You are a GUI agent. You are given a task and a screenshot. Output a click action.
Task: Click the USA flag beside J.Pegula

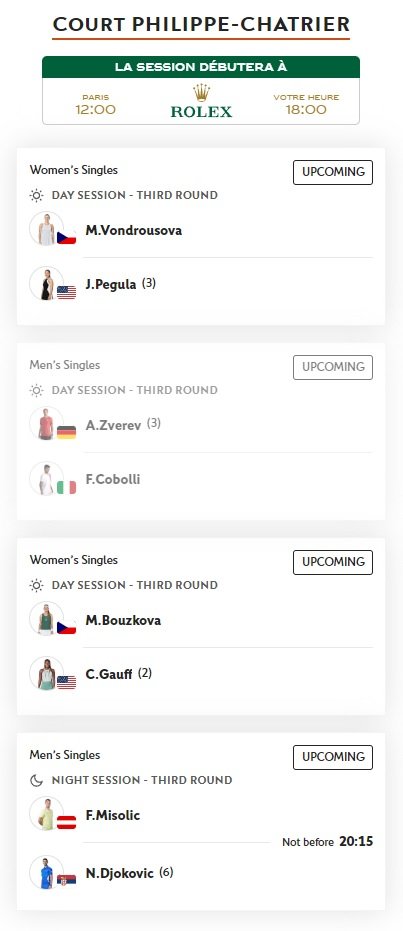click(x=66, y=292)
